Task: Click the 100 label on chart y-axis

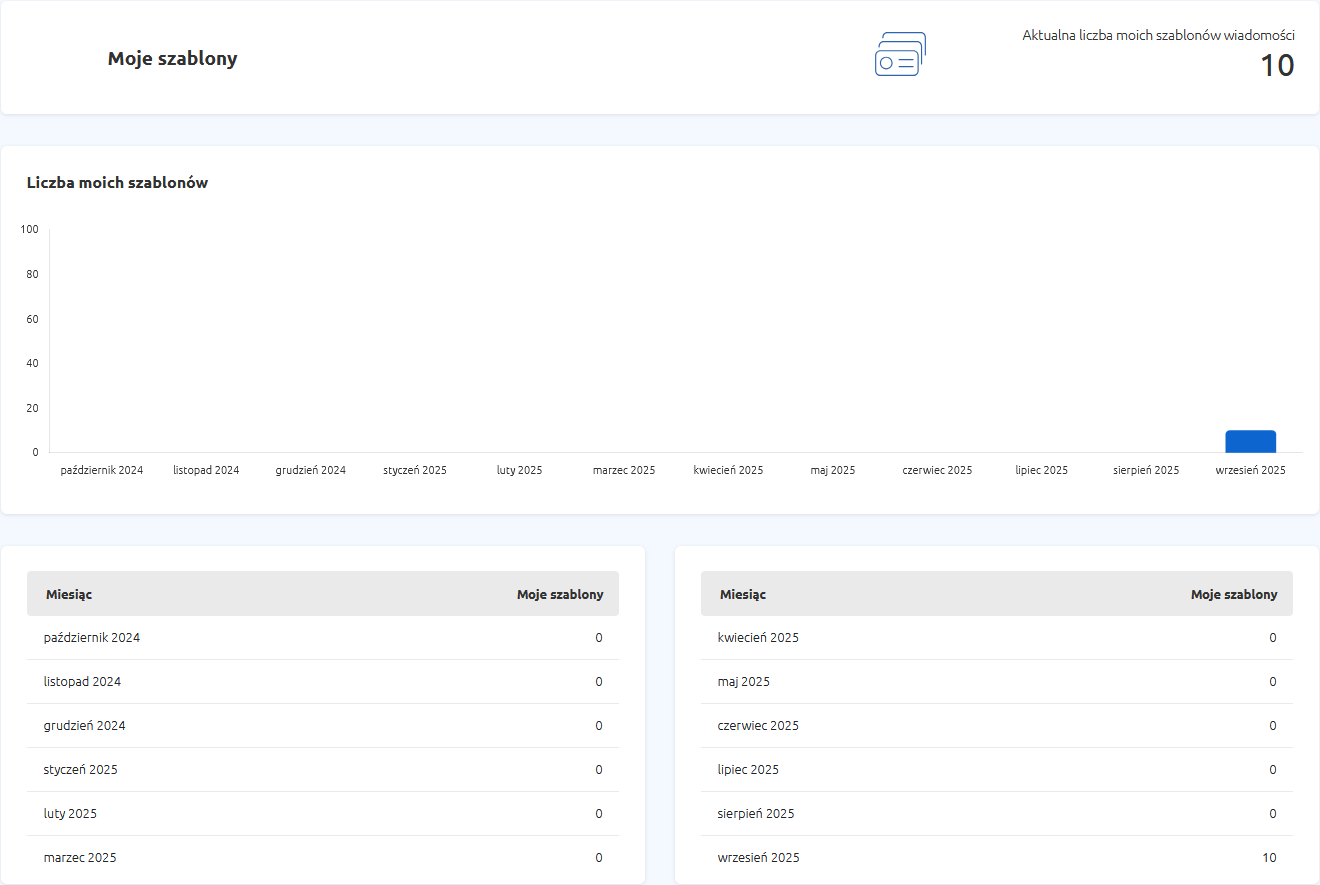Action: pyautogui.click(x=29, y=230)
